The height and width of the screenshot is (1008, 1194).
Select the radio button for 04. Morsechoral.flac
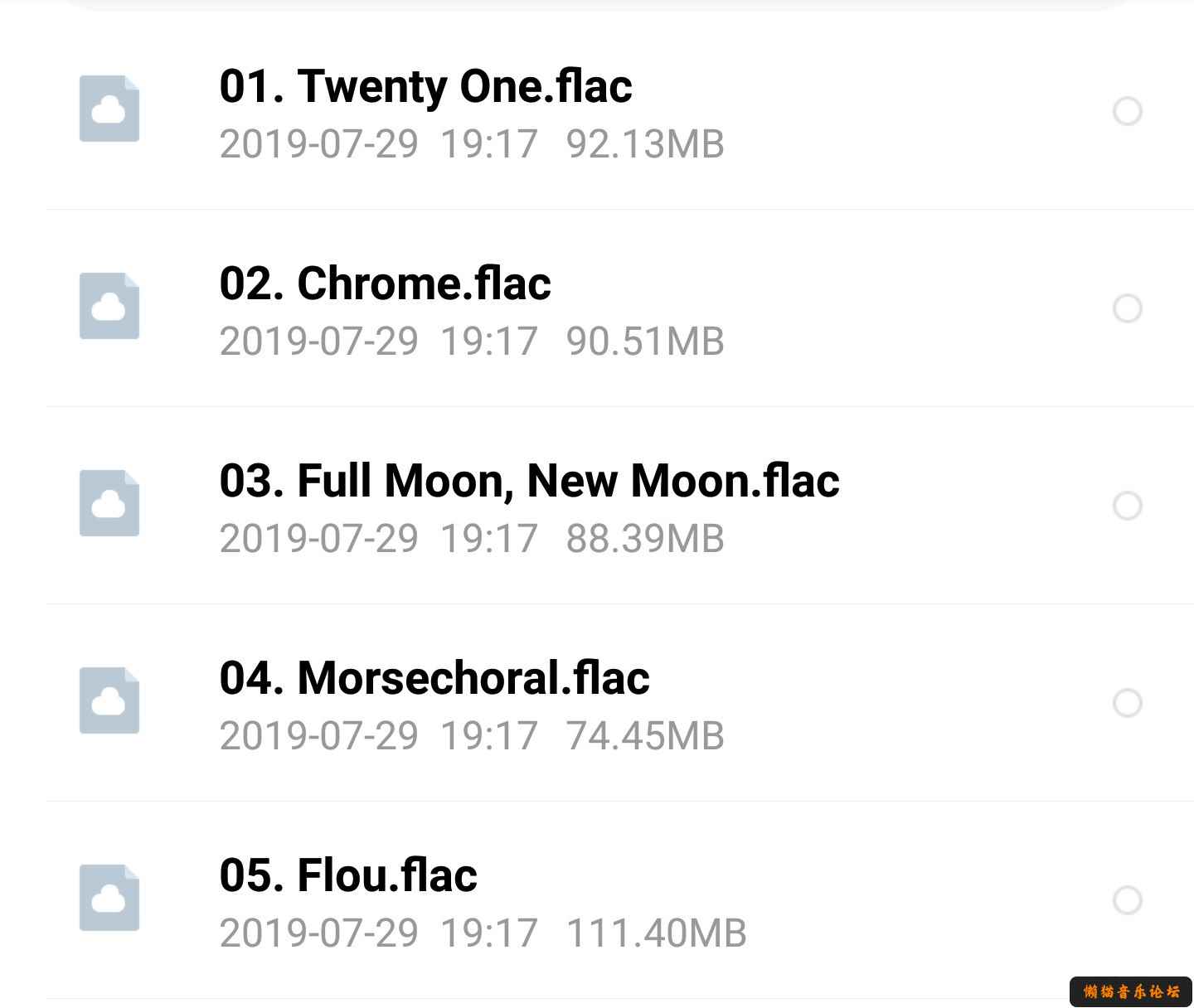1128,703
